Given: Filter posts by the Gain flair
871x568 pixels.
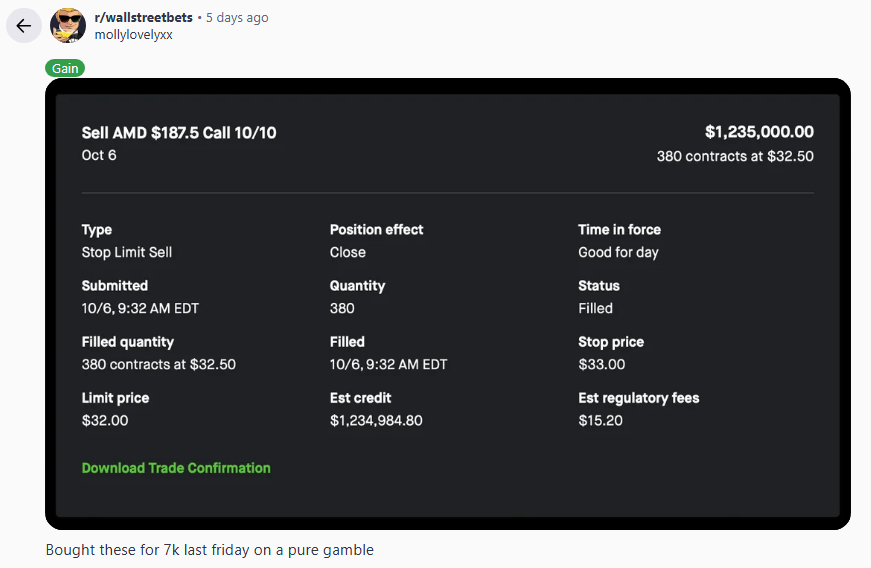Looking at the screenshot, I should click(65, 69).
